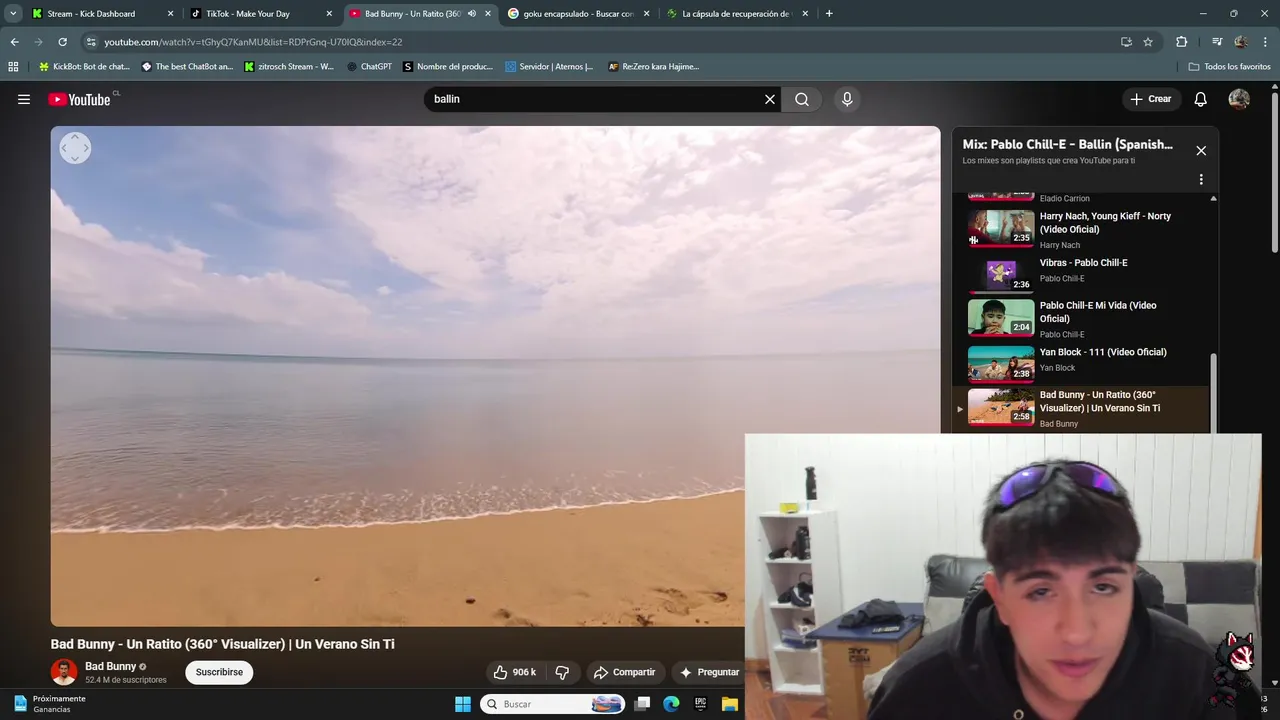Open The best ChatBot bookmark
This screenshot has width=1280, height=720.
pos(187,67)
